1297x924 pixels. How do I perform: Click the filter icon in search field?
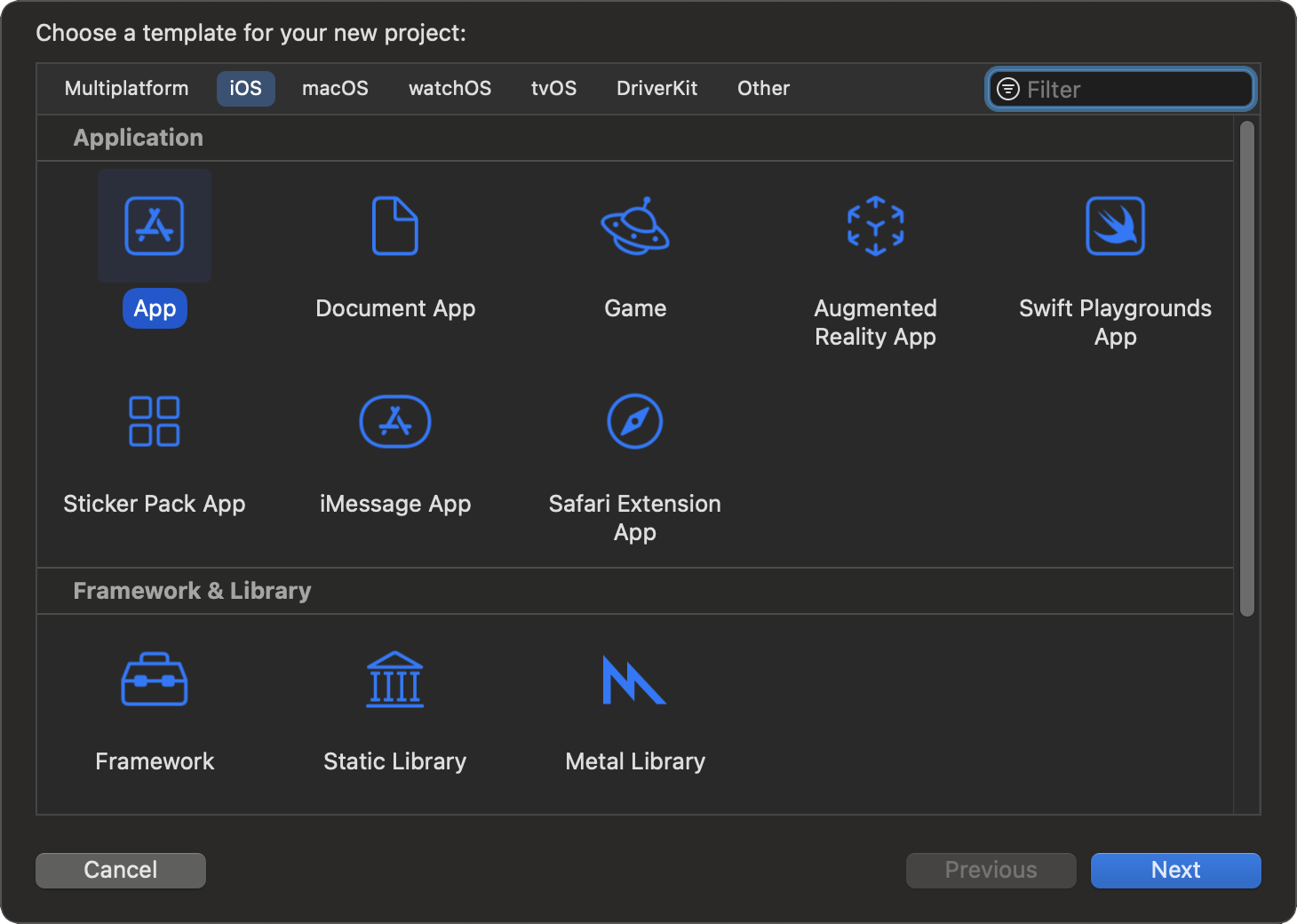tap(1008, 89)
